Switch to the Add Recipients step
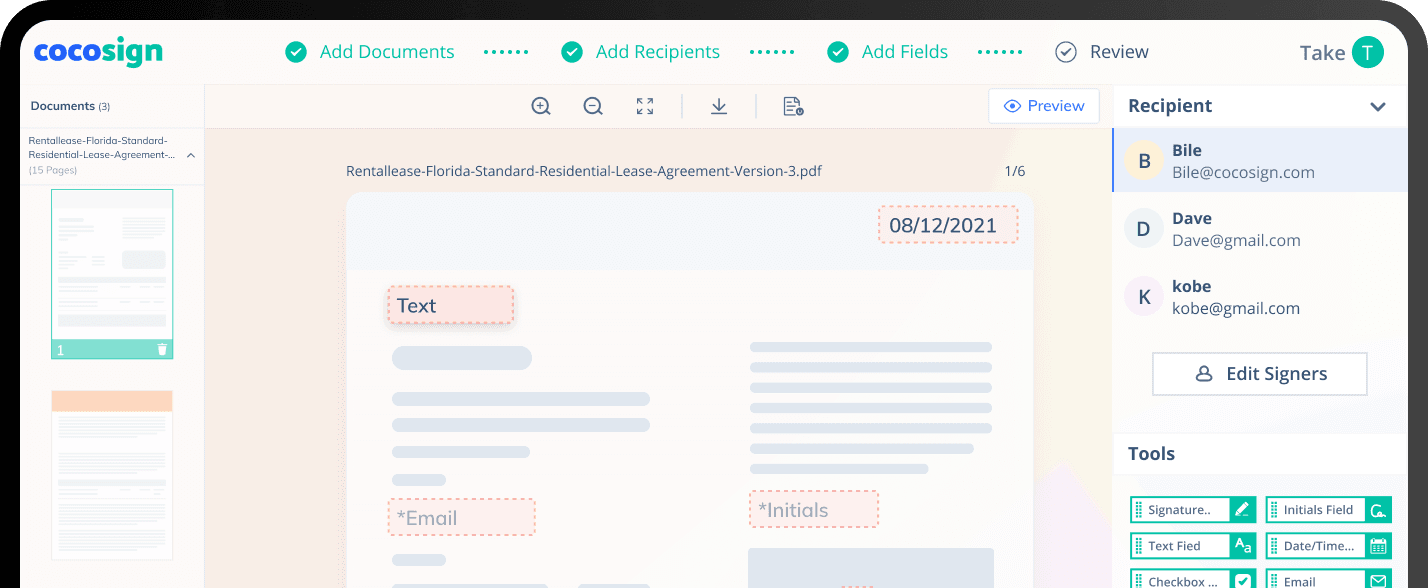This screenshot has height=588, width=1428. [x=660, y=51]
